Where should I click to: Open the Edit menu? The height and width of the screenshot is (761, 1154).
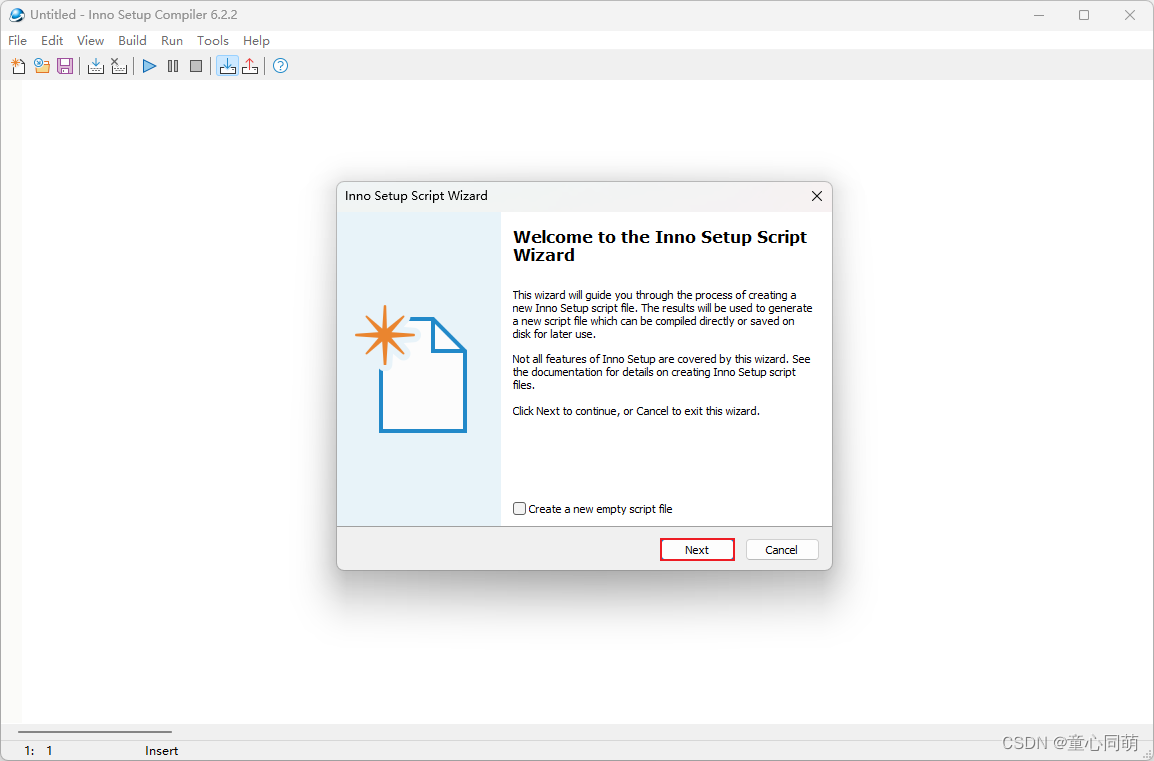(52, 40)
